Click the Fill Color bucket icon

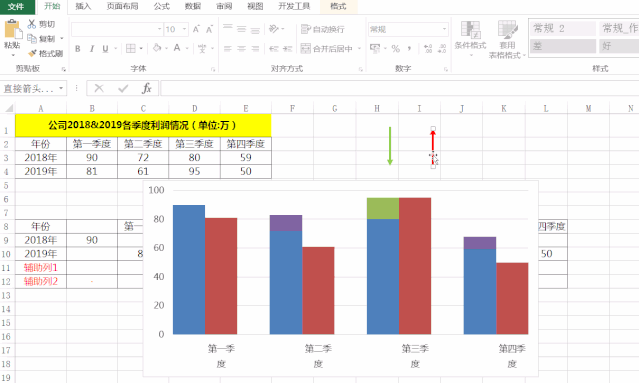pos(157,48)
